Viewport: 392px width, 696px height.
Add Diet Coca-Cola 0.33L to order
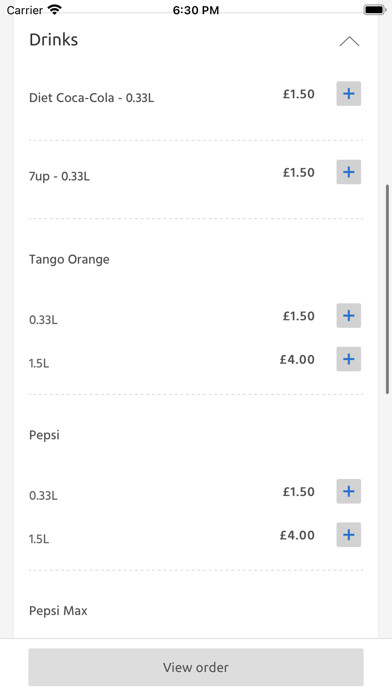click(348, 94)
